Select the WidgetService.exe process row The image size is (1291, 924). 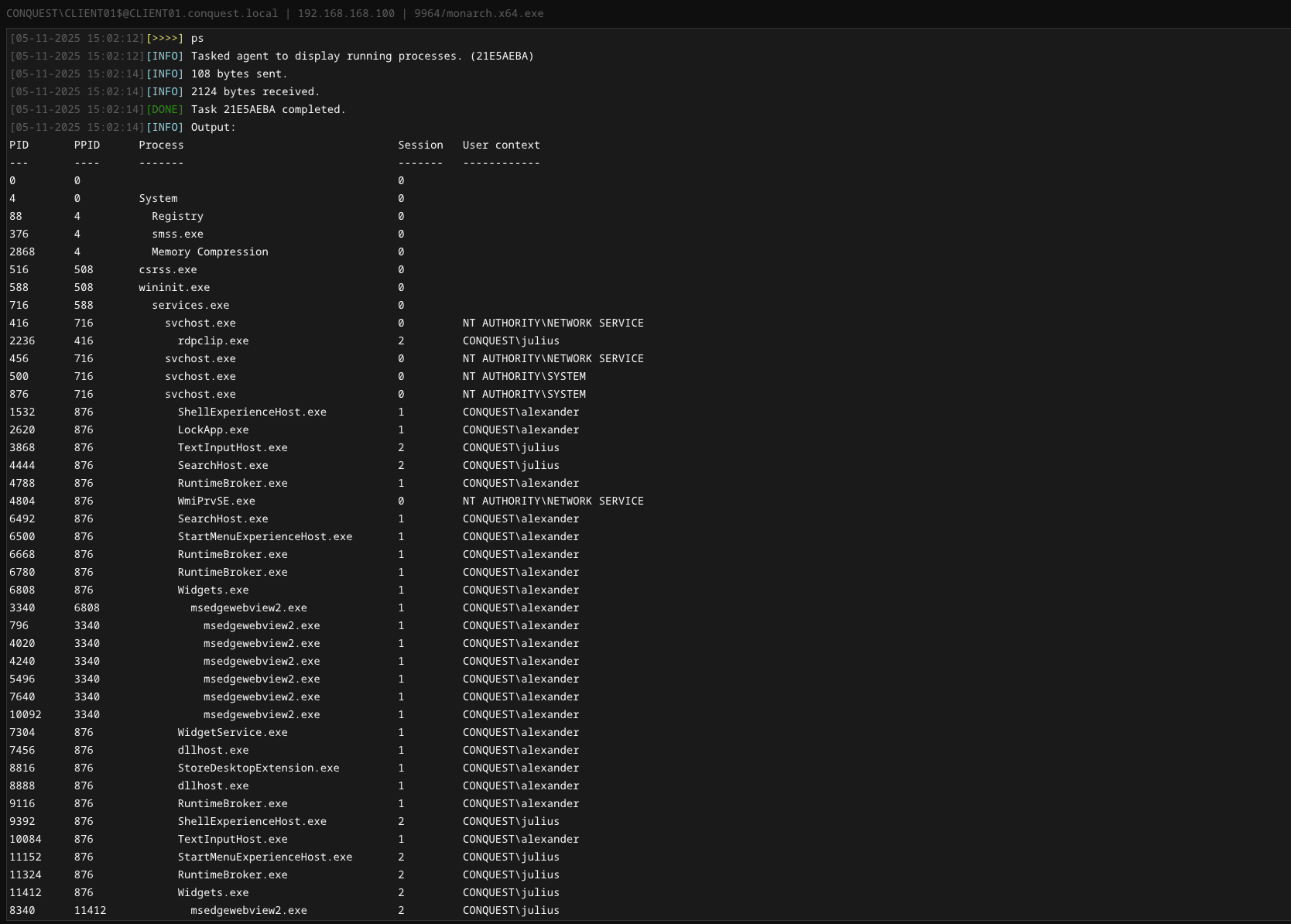click(231, 732)
